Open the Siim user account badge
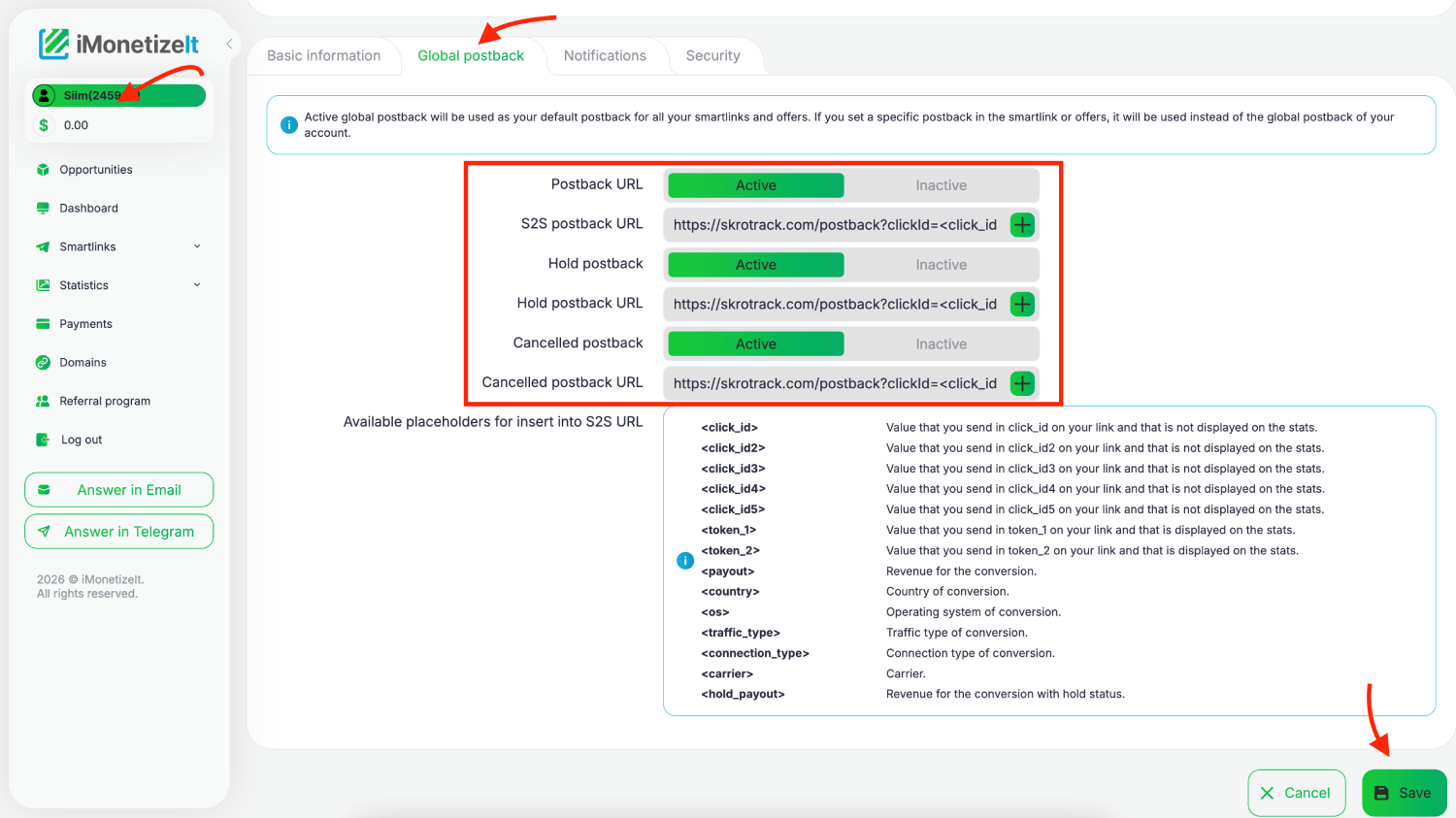 [x=118, y=95]
